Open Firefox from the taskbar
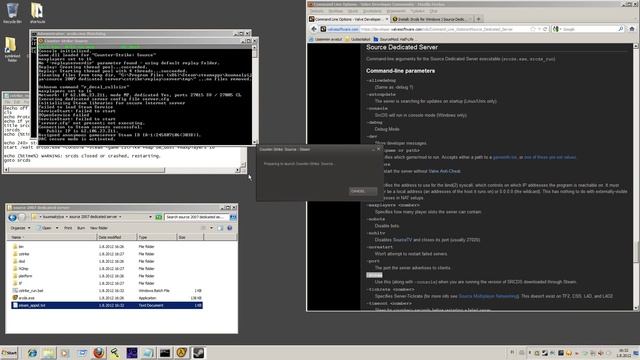640x360 pixels. [x=98, y=353]
